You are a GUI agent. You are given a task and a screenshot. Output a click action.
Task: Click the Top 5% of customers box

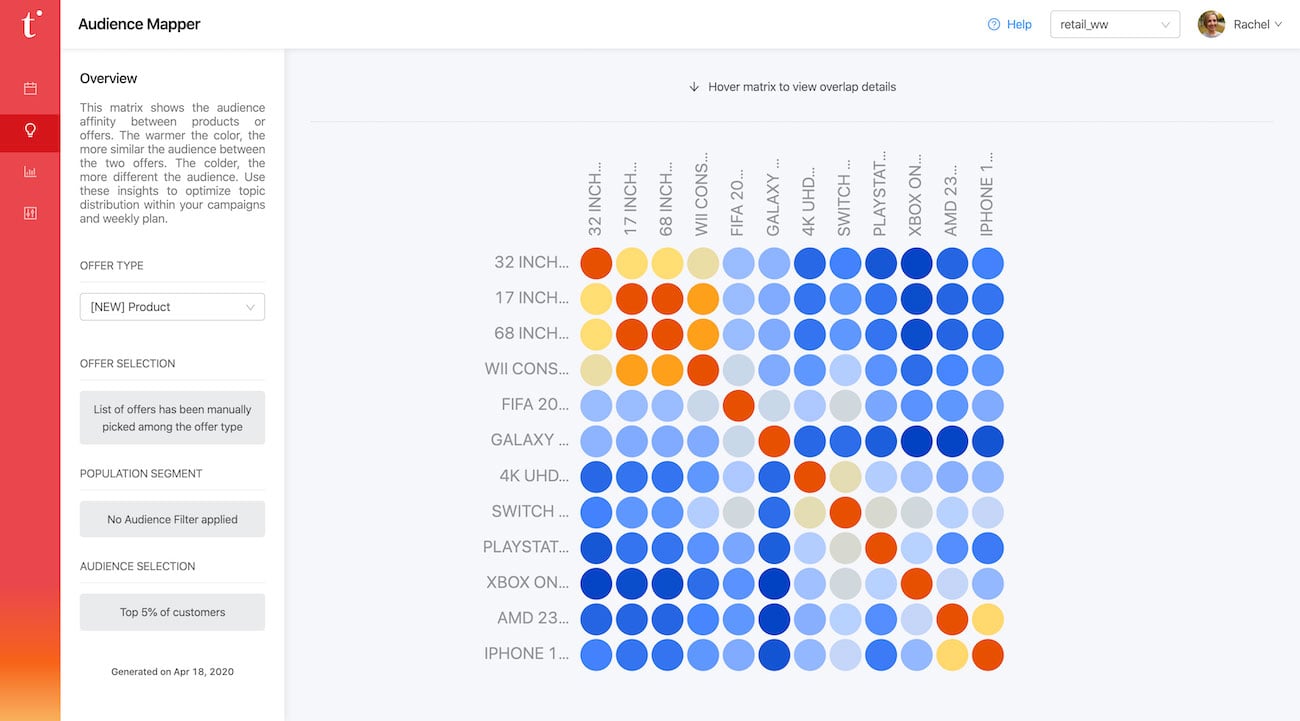172,612
